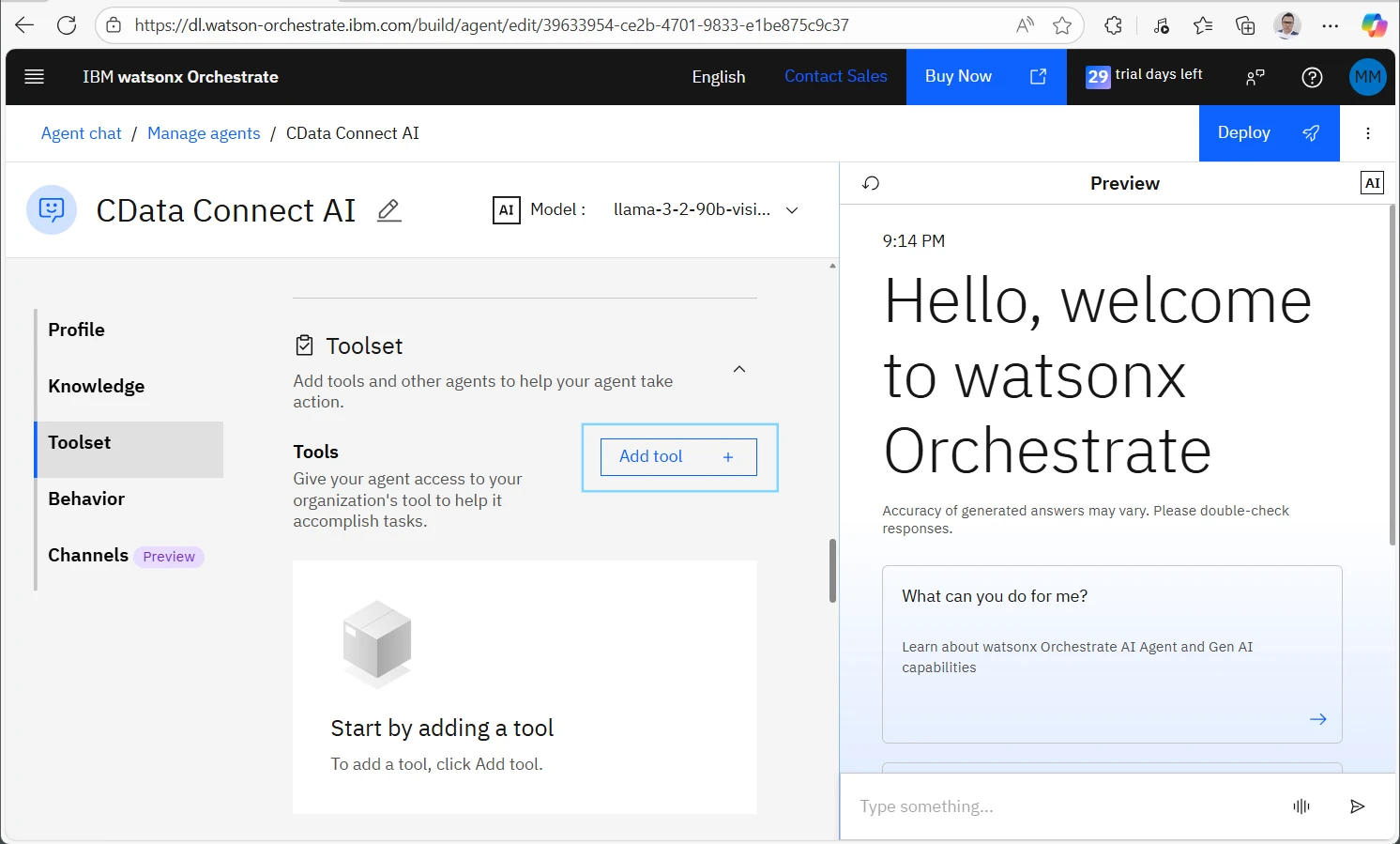
Task: Click the pencil icon to rename agent
Action: tap(388, 210)
